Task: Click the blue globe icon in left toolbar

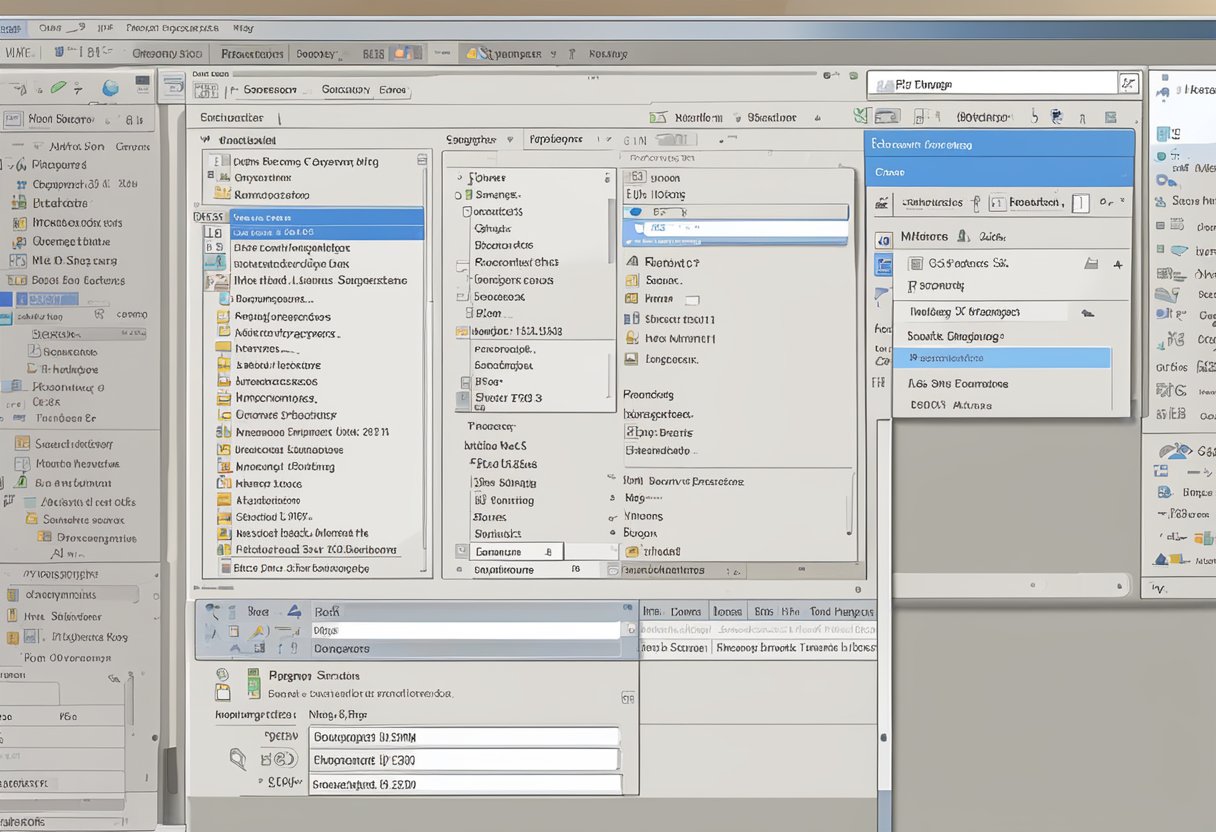Action: tap(110, 88)
